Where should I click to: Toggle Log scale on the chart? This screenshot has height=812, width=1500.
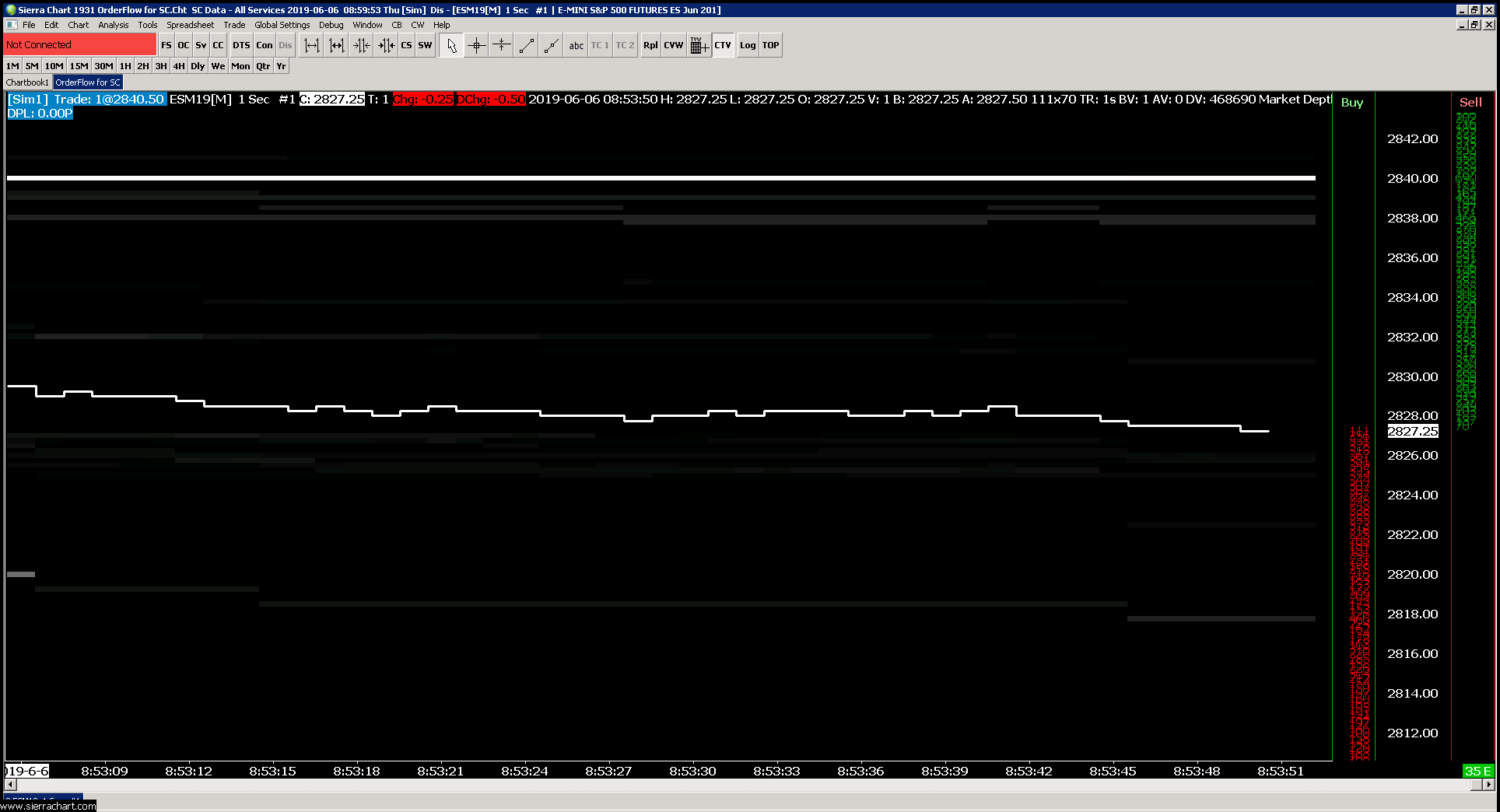(747, 46)
